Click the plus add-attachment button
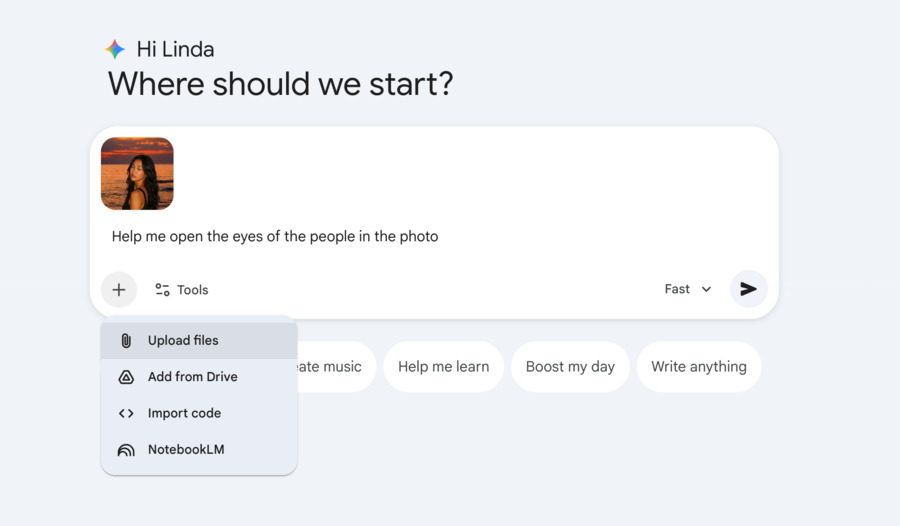Viewport: 900px width, 526px height. pyautogui.click(x=119, y=290)
